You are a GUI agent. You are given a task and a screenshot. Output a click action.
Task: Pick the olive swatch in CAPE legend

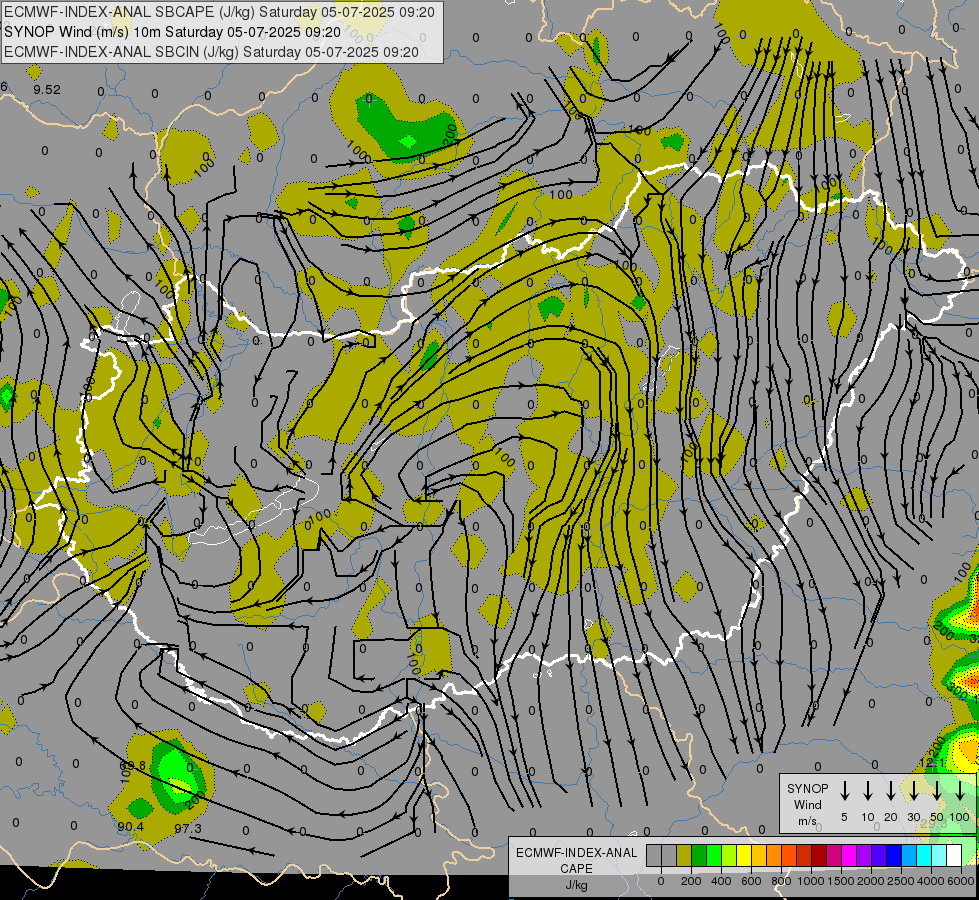coord(684,855)
